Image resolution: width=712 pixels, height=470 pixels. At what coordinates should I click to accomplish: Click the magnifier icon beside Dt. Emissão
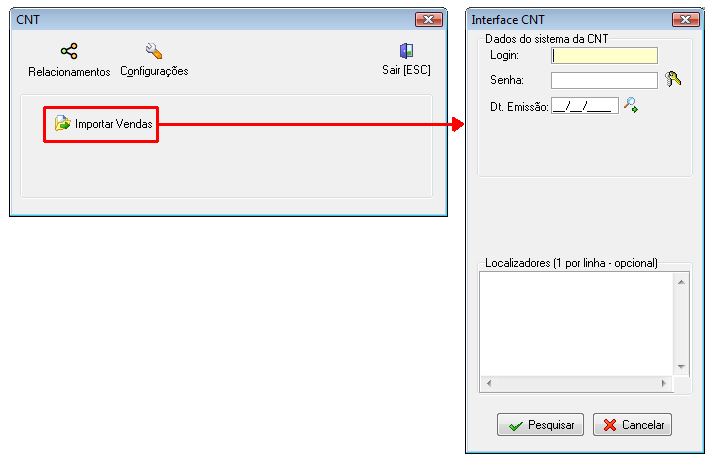pos(631,105)
